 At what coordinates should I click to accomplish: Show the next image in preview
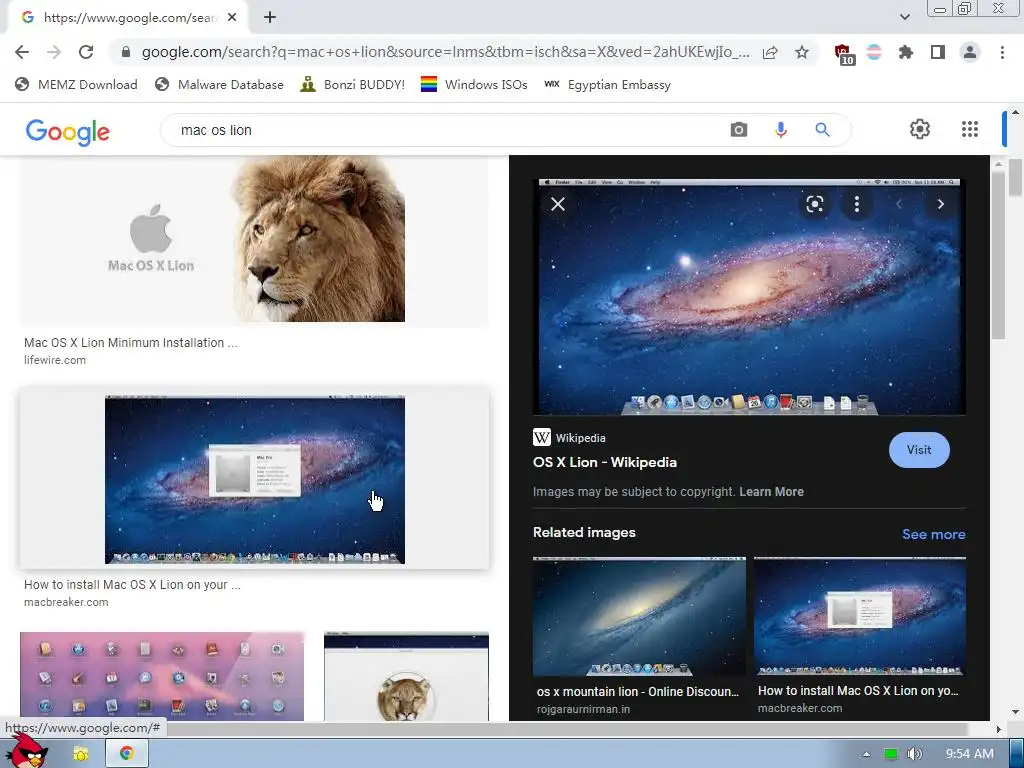pyautogui.click(x=940, y=204)
